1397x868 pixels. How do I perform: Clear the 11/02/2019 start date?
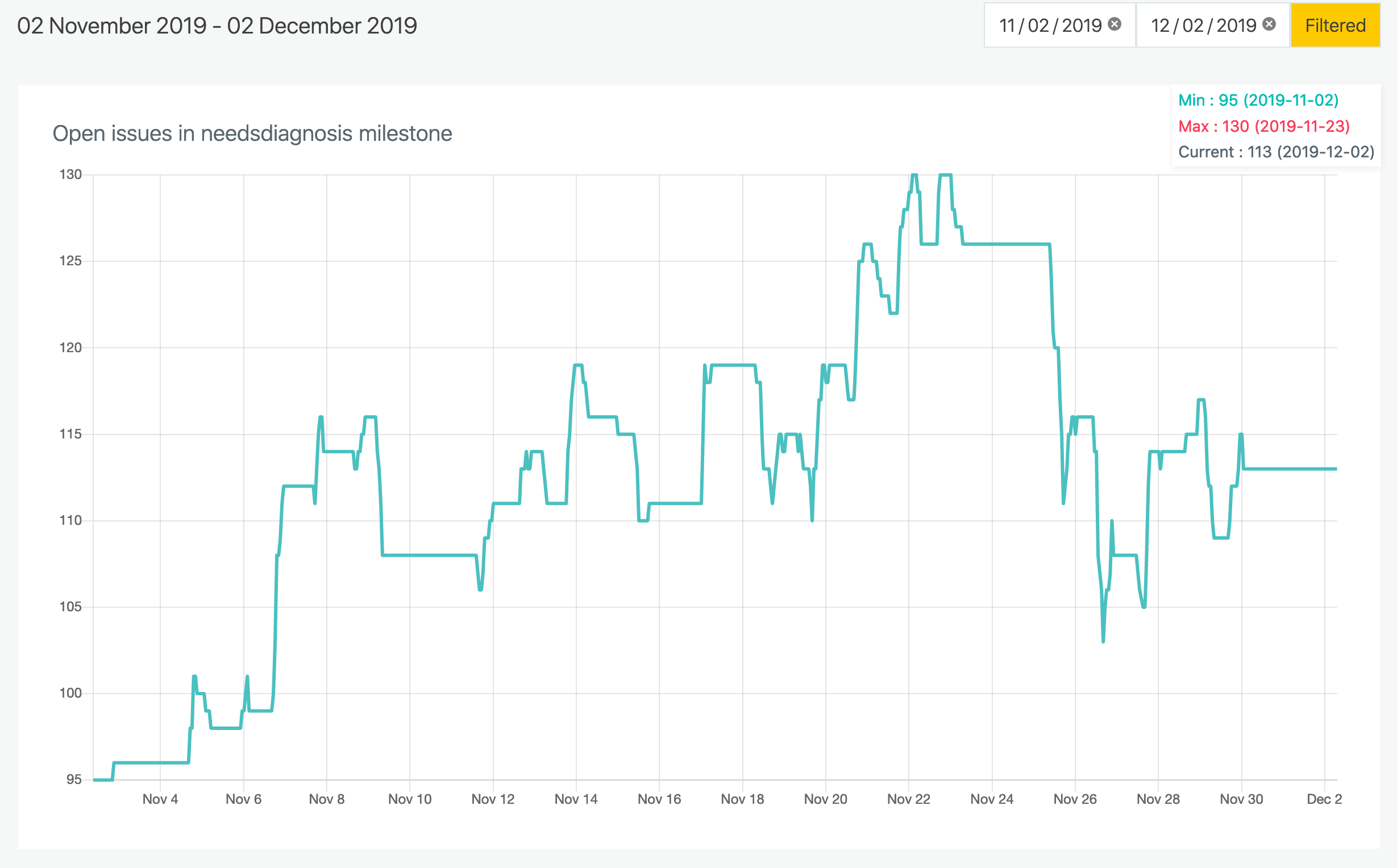pyautogui.click(x=1115, y=24)
